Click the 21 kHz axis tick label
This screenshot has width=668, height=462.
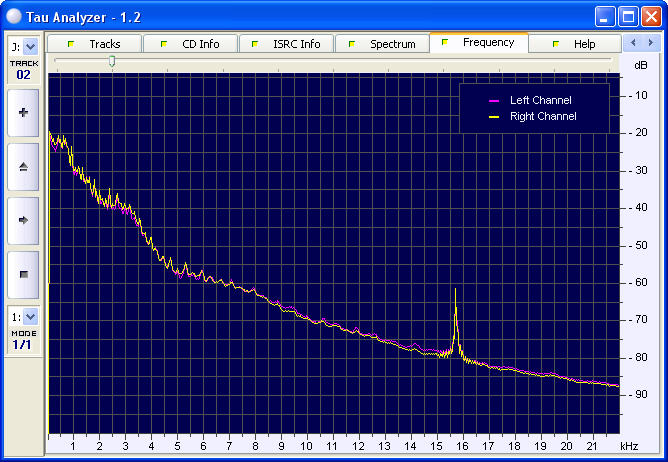tap(592, 446)
